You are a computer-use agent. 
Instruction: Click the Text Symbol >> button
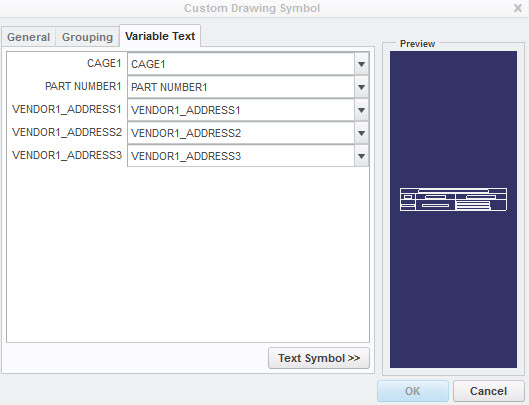pyautogui.click(x=319, y=358)
